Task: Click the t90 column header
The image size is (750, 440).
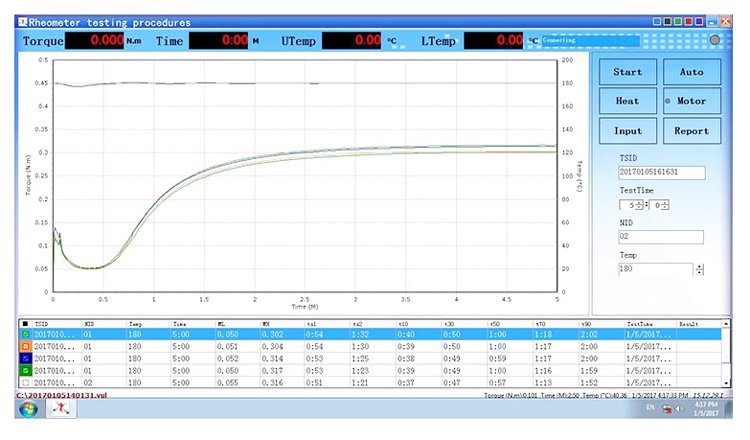Action: click(x=586, y=324)
